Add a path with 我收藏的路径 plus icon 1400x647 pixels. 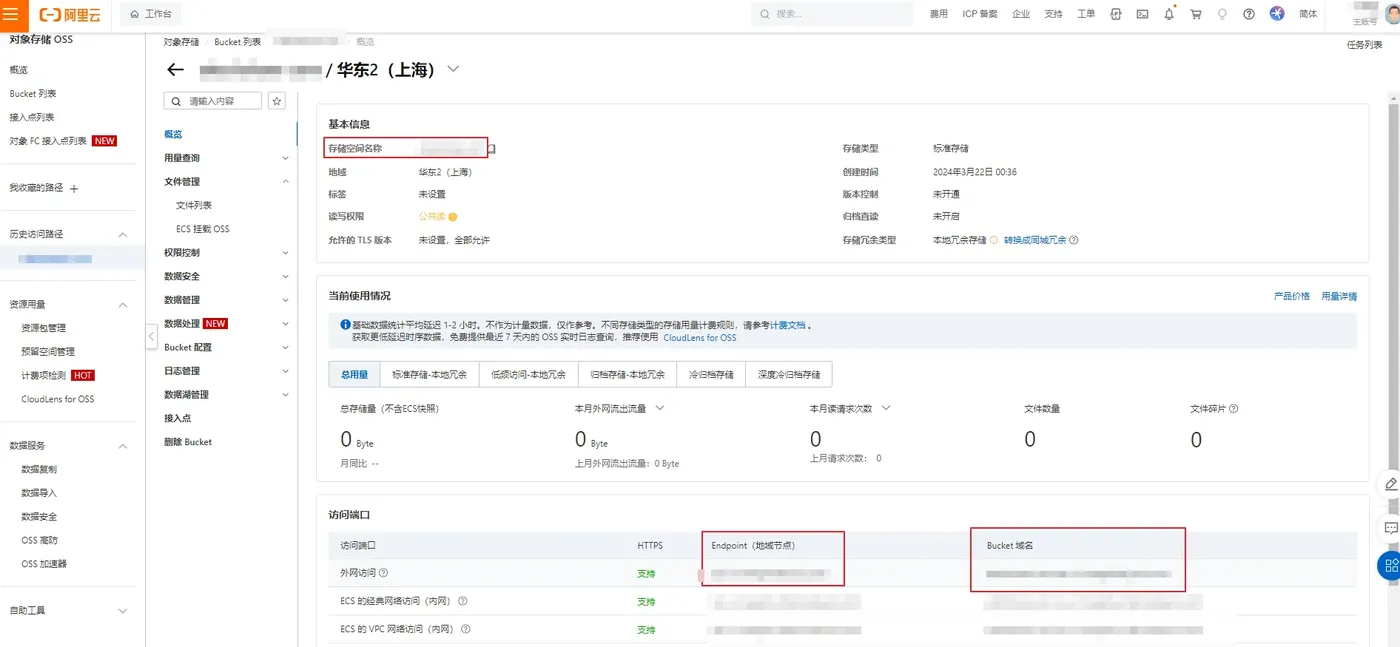73,188
